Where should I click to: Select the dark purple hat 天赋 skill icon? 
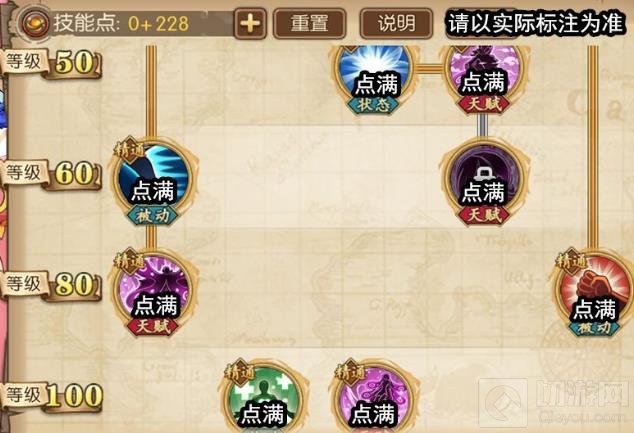[484, 180]
